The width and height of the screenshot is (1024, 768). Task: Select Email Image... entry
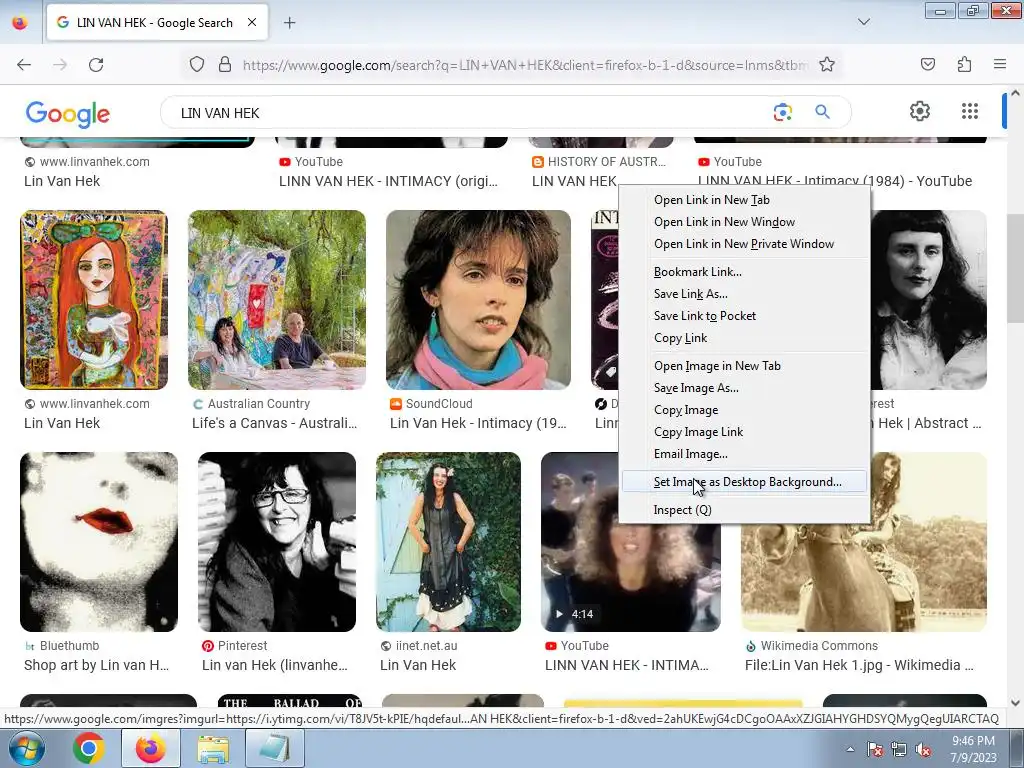coord(744,454)
